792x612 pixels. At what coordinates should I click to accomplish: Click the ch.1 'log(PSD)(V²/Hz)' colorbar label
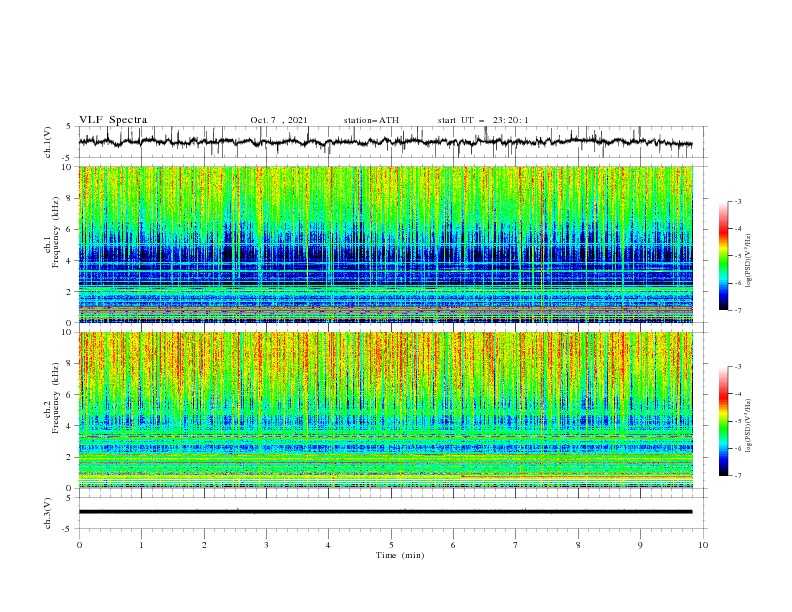(749, 261)
